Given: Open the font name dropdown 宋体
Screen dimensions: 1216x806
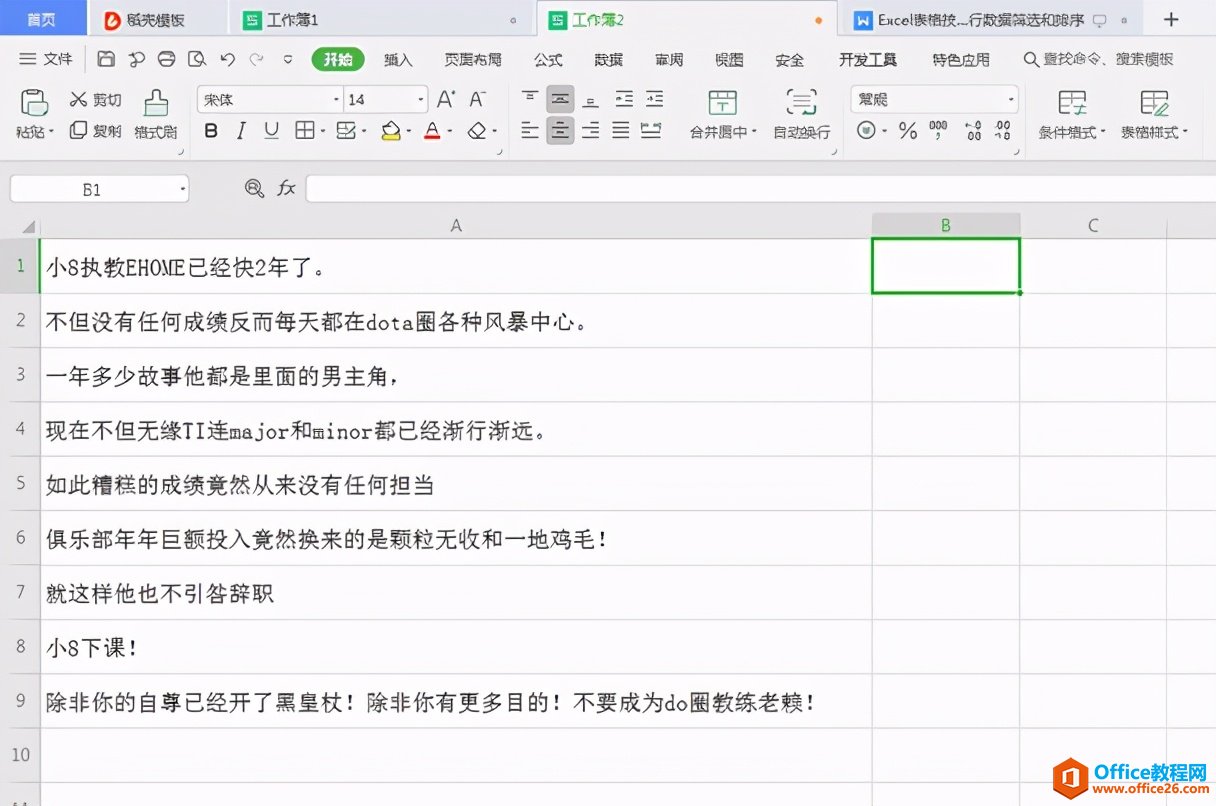Looking at the screenshot, I should [x=336, y=99].
